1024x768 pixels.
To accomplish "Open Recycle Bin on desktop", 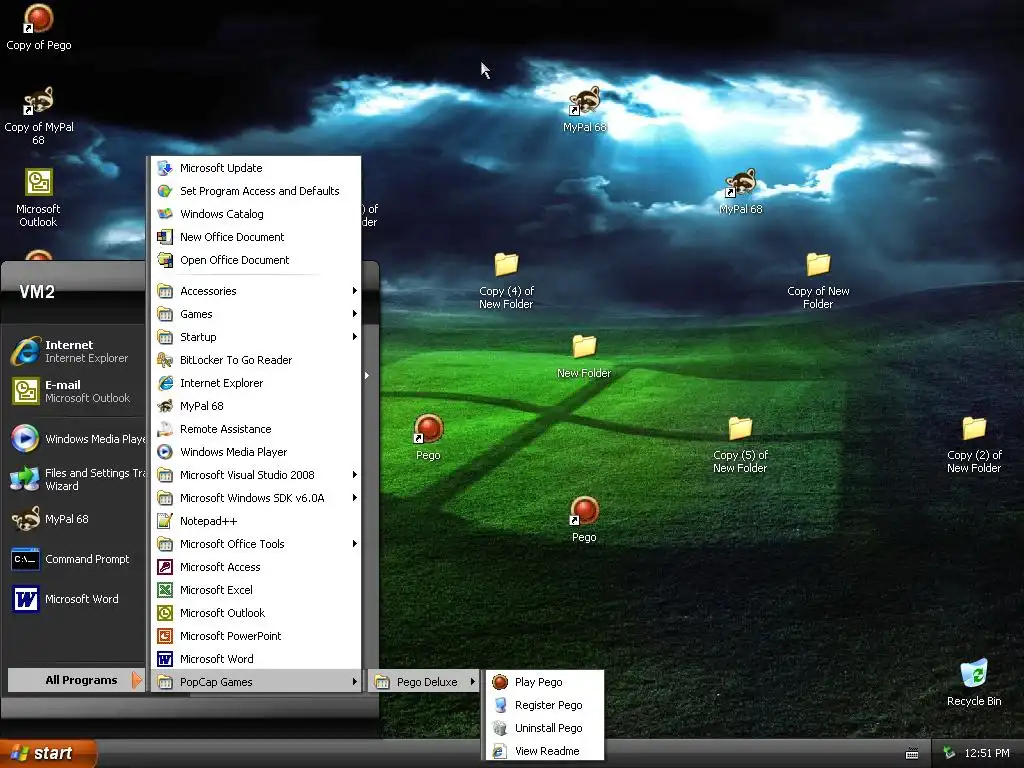I will (974, 683).
